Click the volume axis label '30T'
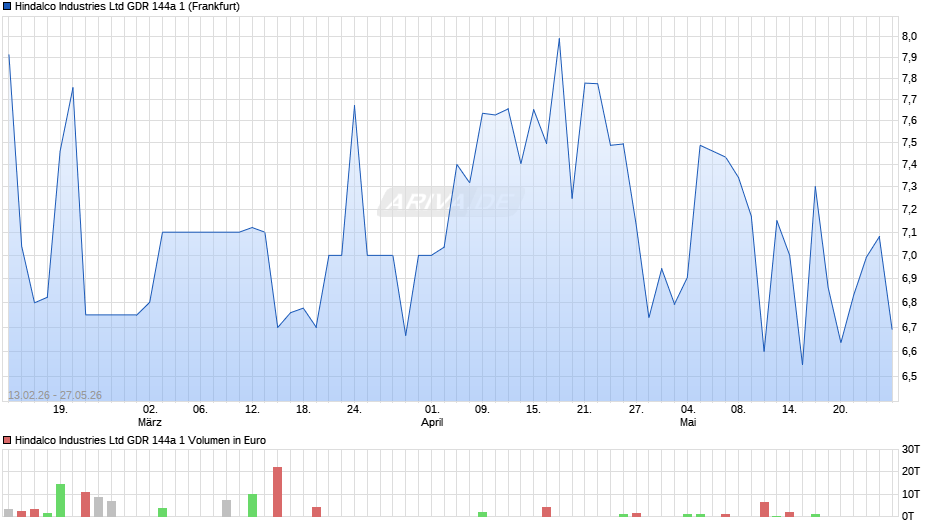Viewport: 940px width, 526px height. click(911, 449)
